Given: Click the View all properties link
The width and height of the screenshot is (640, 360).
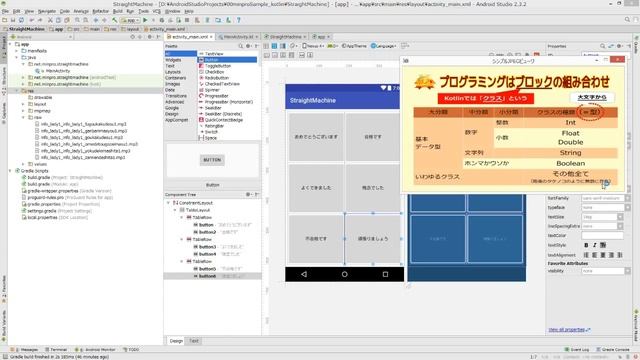Looking at the screenshot, I should click(569, 329).
